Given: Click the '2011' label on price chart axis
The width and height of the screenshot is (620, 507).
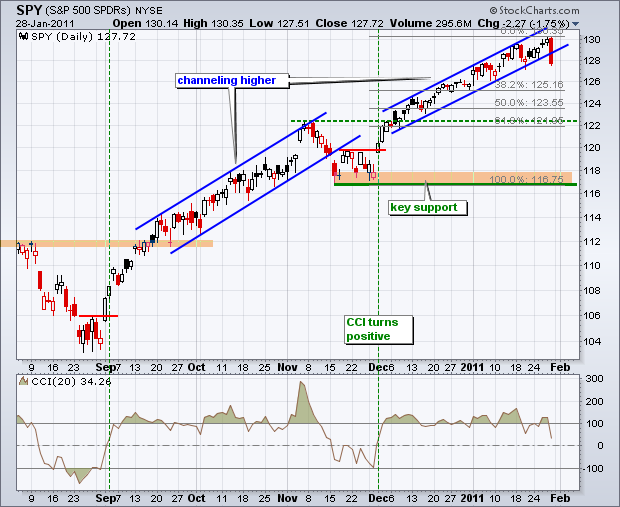Looking at the screenshot, I should [473, 367].
